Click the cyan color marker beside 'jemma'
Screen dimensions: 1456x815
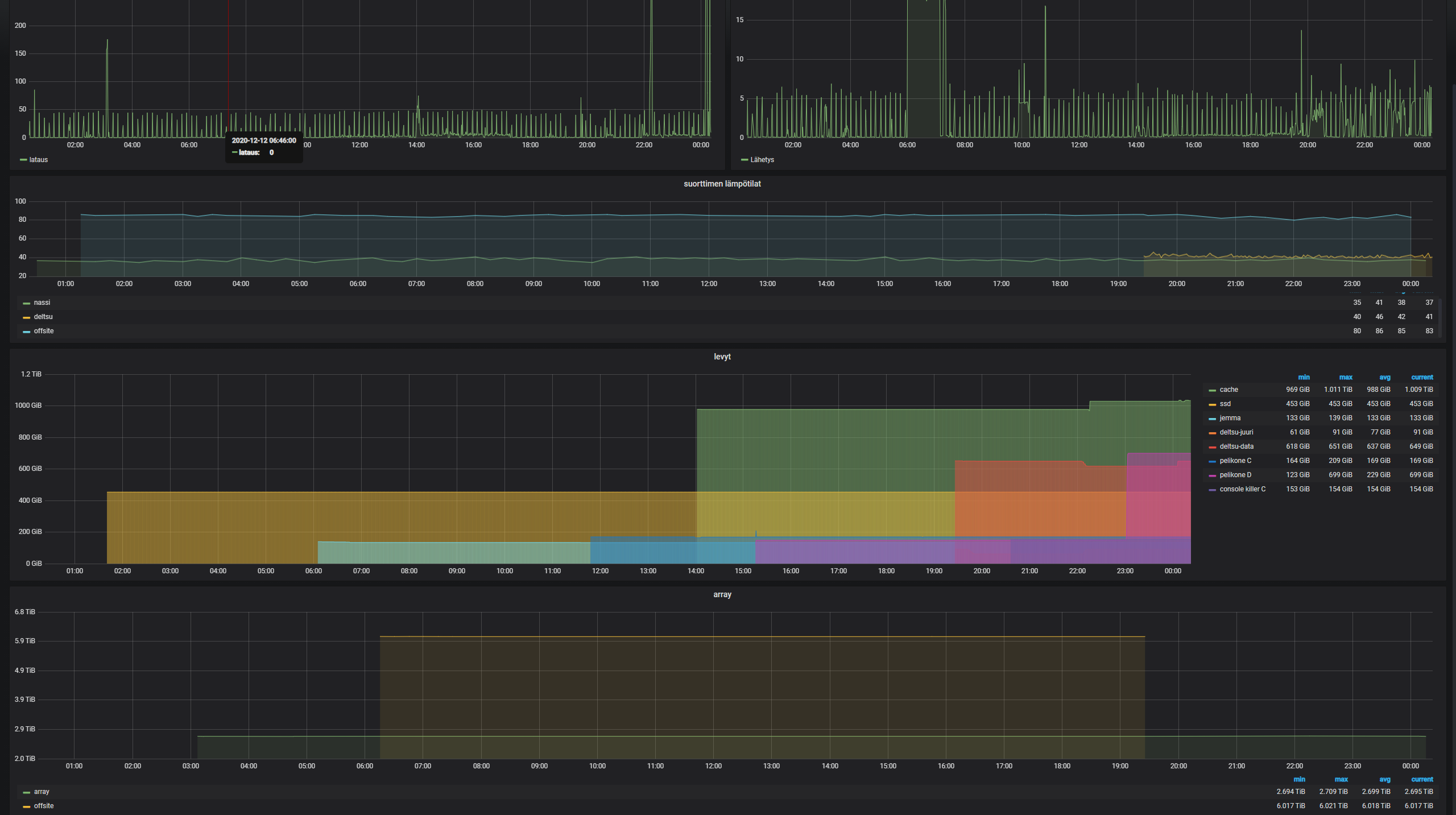1212,419
